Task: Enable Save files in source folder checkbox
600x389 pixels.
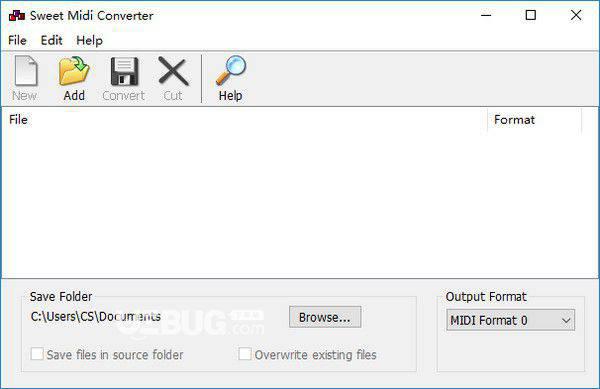Action: 37,354
